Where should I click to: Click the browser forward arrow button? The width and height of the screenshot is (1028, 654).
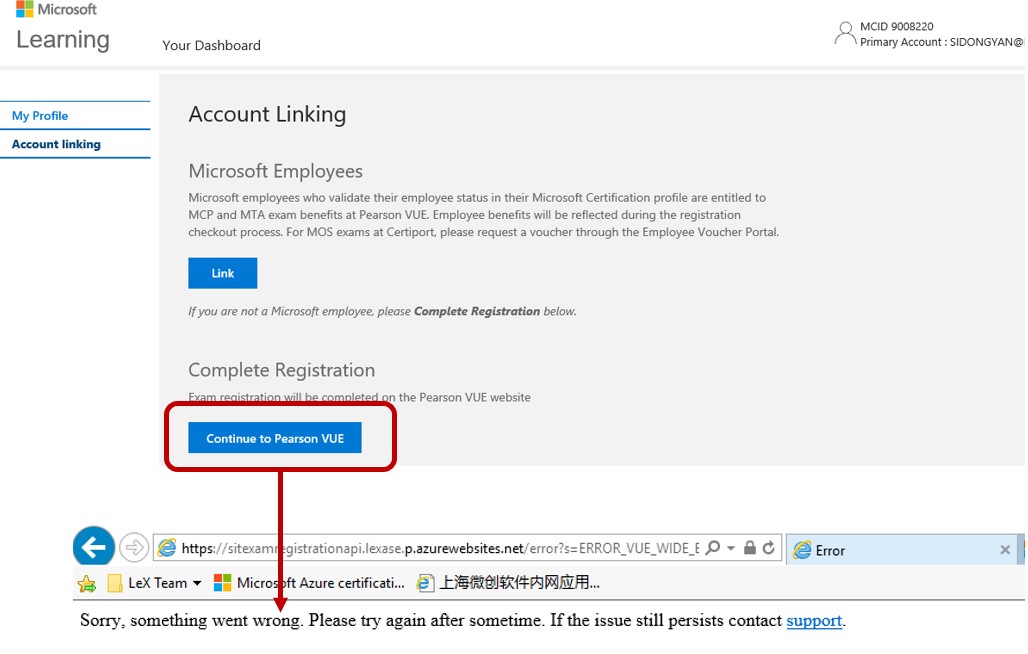click(134, 547)
